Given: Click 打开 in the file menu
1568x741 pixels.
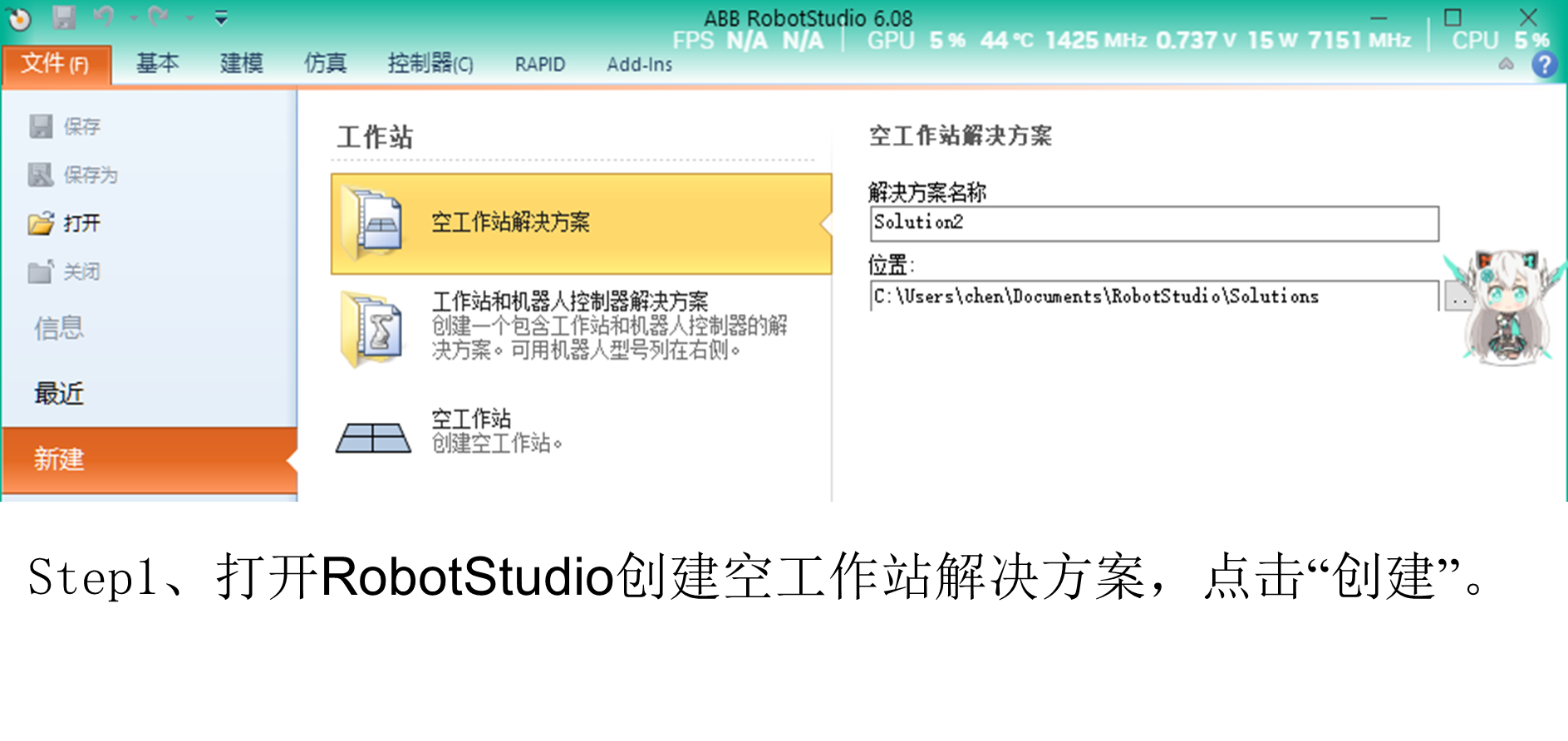Looking at the screenshot, I should (81, 223).
